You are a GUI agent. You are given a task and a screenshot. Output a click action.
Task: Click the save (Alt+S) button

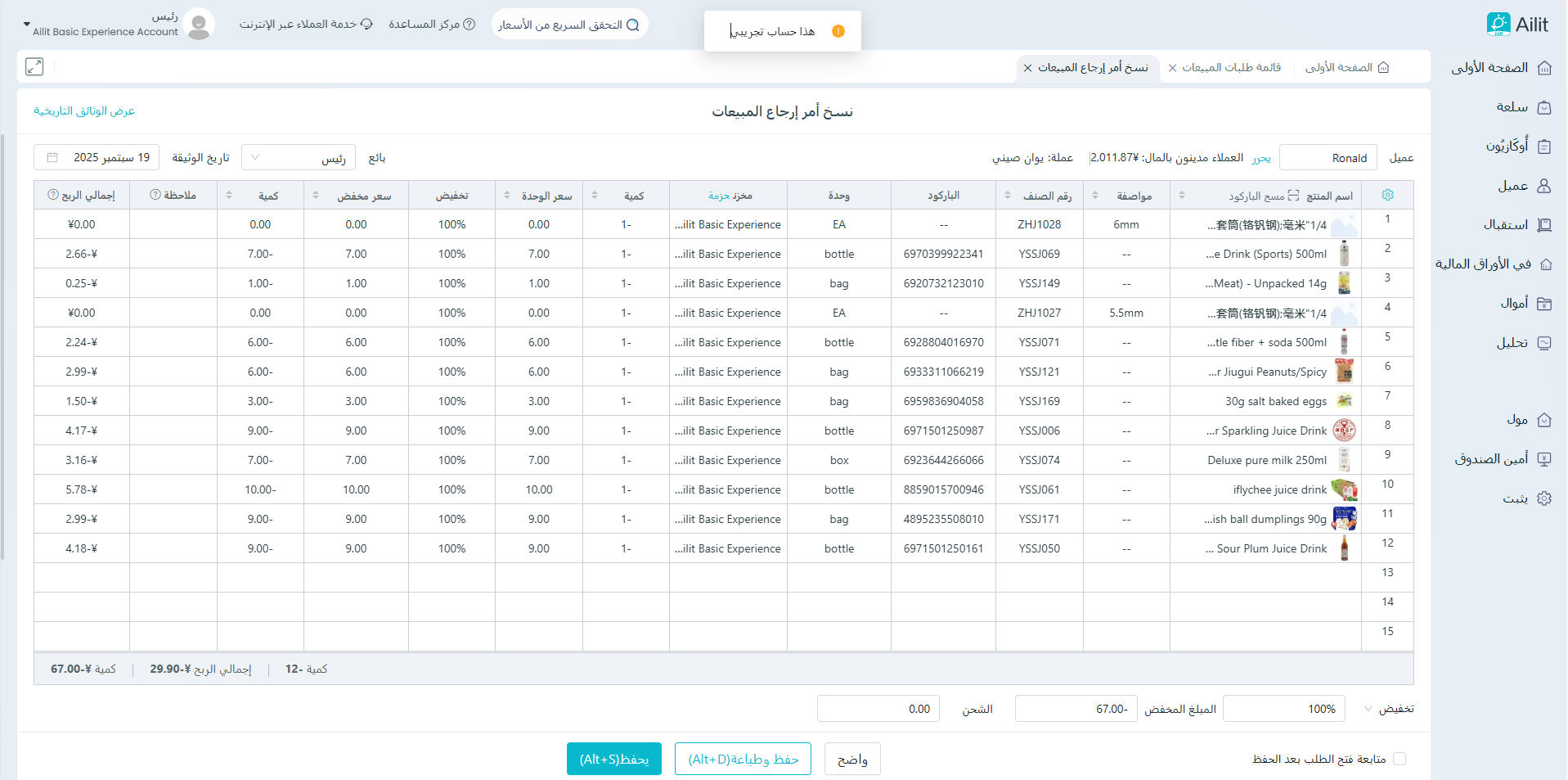[613, 759]
